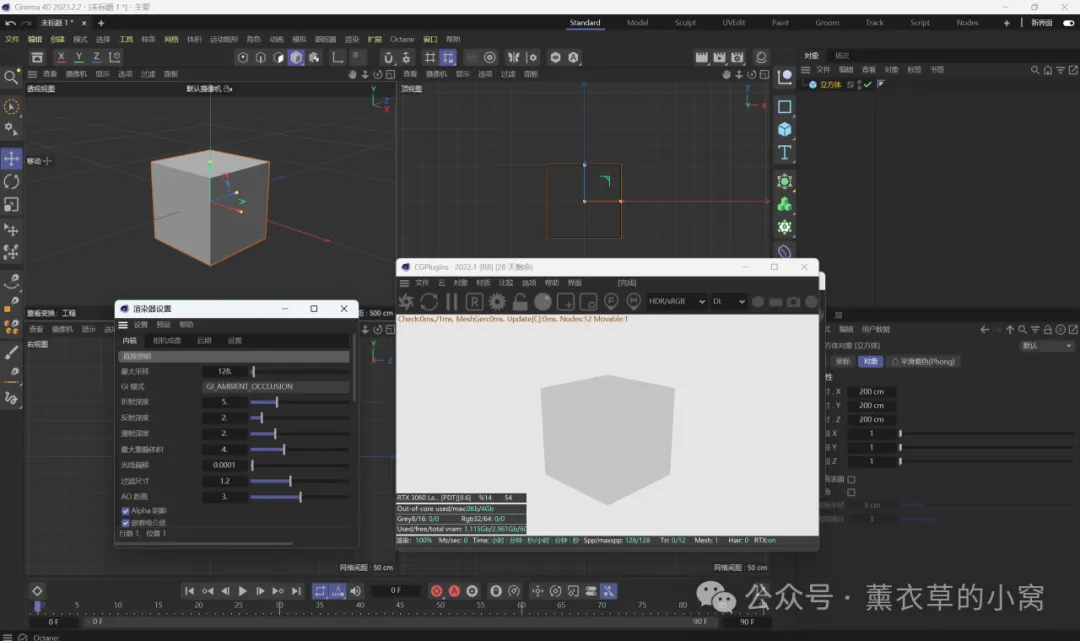Toggle the lower checkbox in cube attributes

[x=851, y=492]
